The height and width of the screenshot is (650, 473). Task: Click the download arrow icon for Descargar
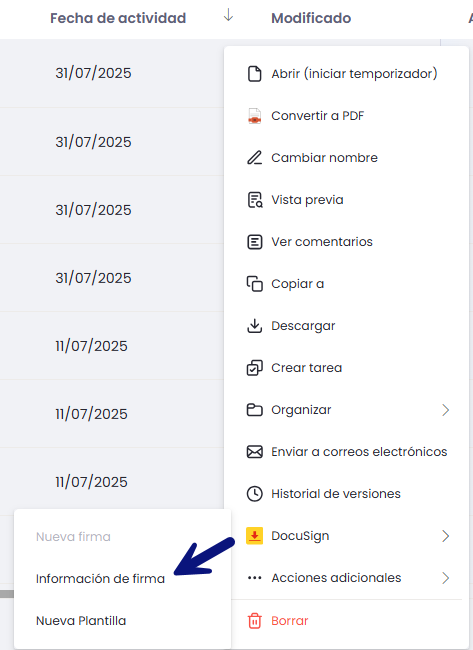[255, 326]
